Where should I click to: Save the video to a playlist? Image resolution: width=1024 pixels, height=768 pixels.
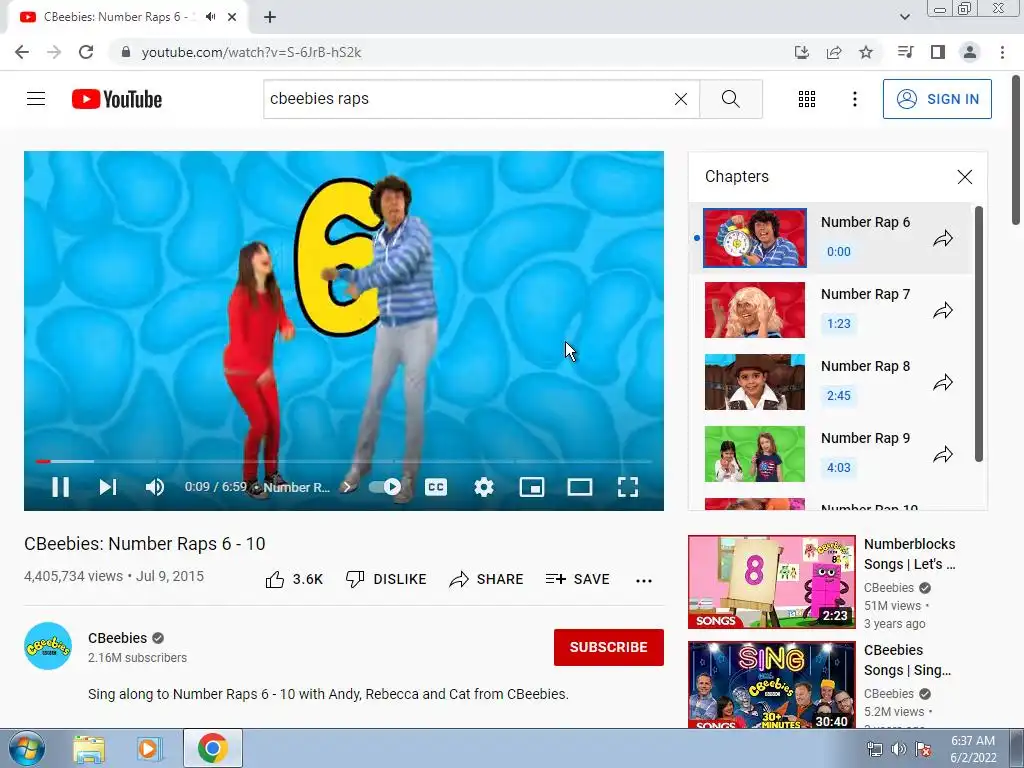click(x=577, y=579)
